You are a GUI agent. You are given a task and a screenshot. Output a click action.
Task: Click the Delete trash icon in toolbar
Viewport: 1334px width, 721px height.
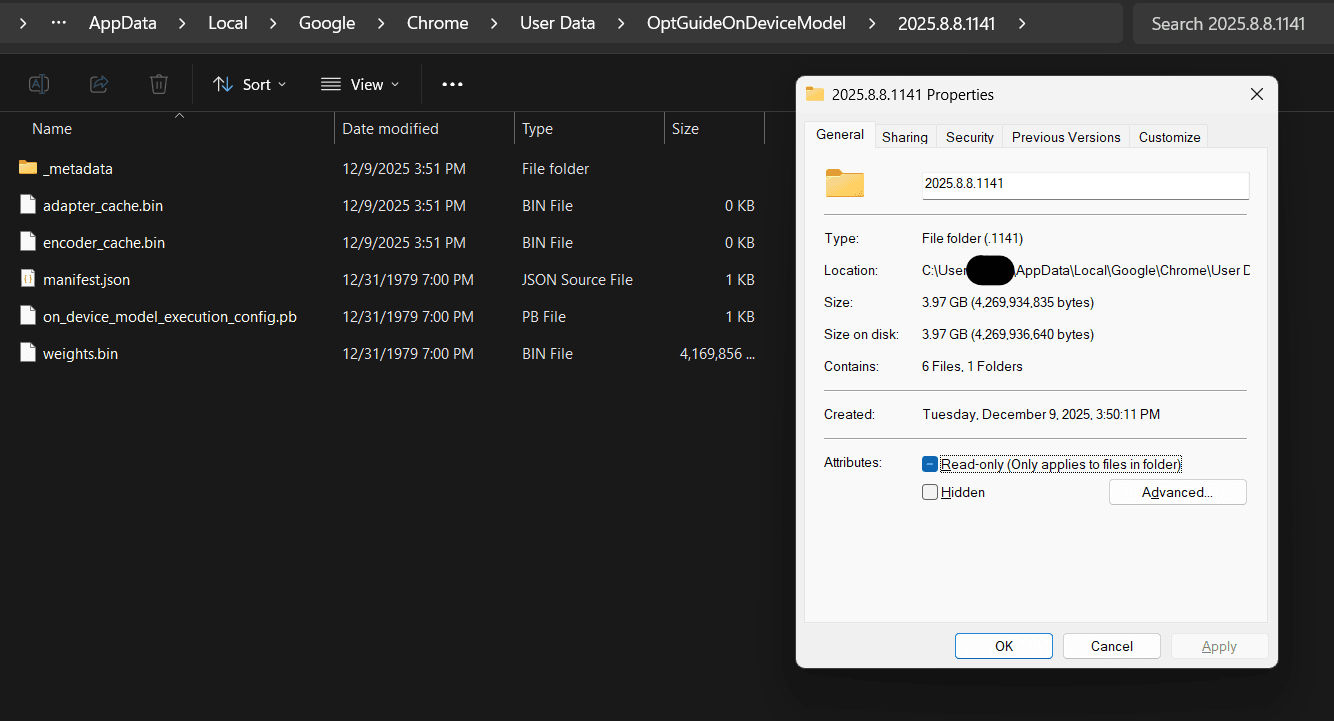tap(159, 84)
